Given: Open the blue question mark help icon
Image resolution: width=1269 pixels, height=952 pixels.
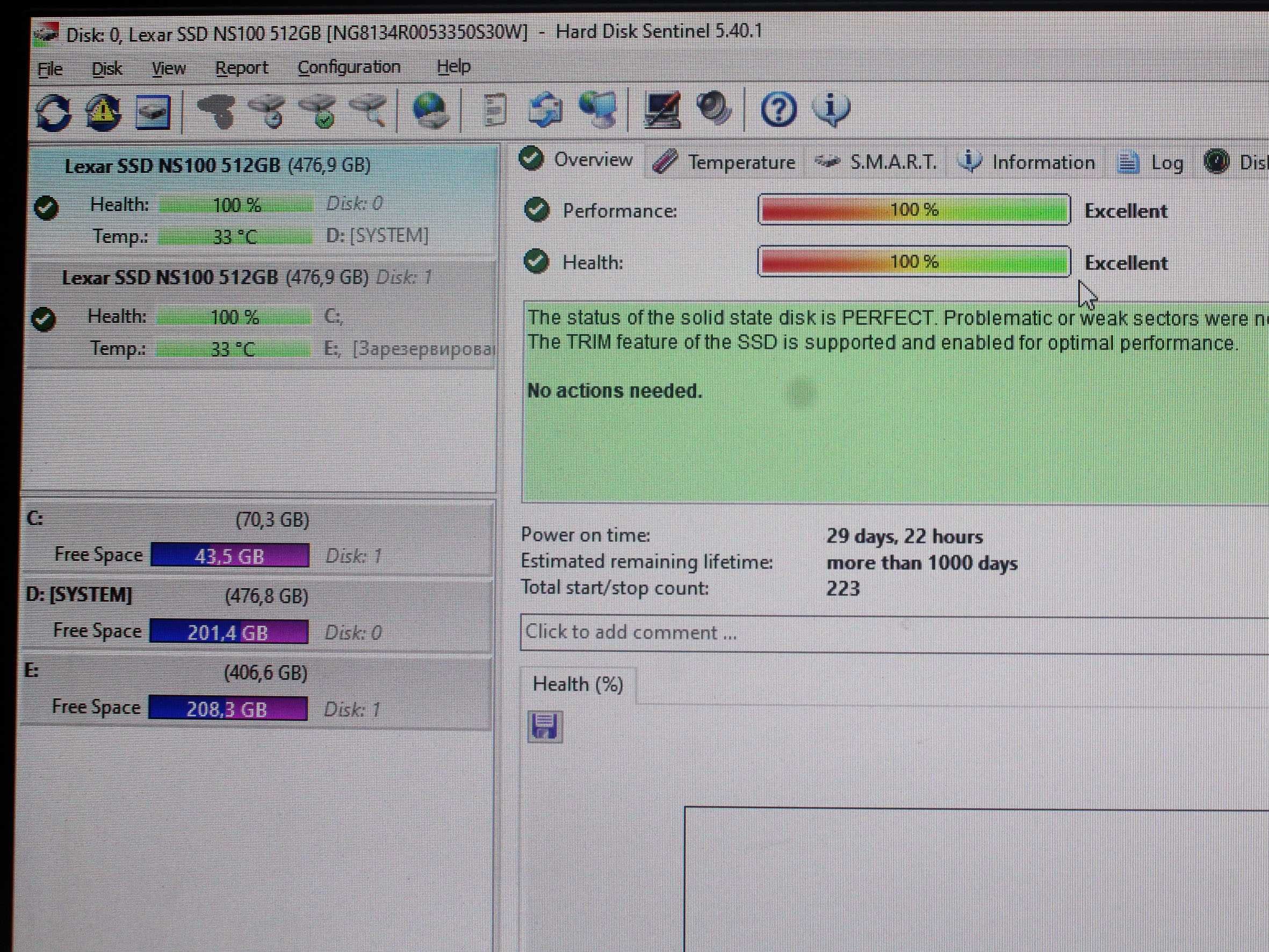Looking at the screenshot, I should click(778, 109).
